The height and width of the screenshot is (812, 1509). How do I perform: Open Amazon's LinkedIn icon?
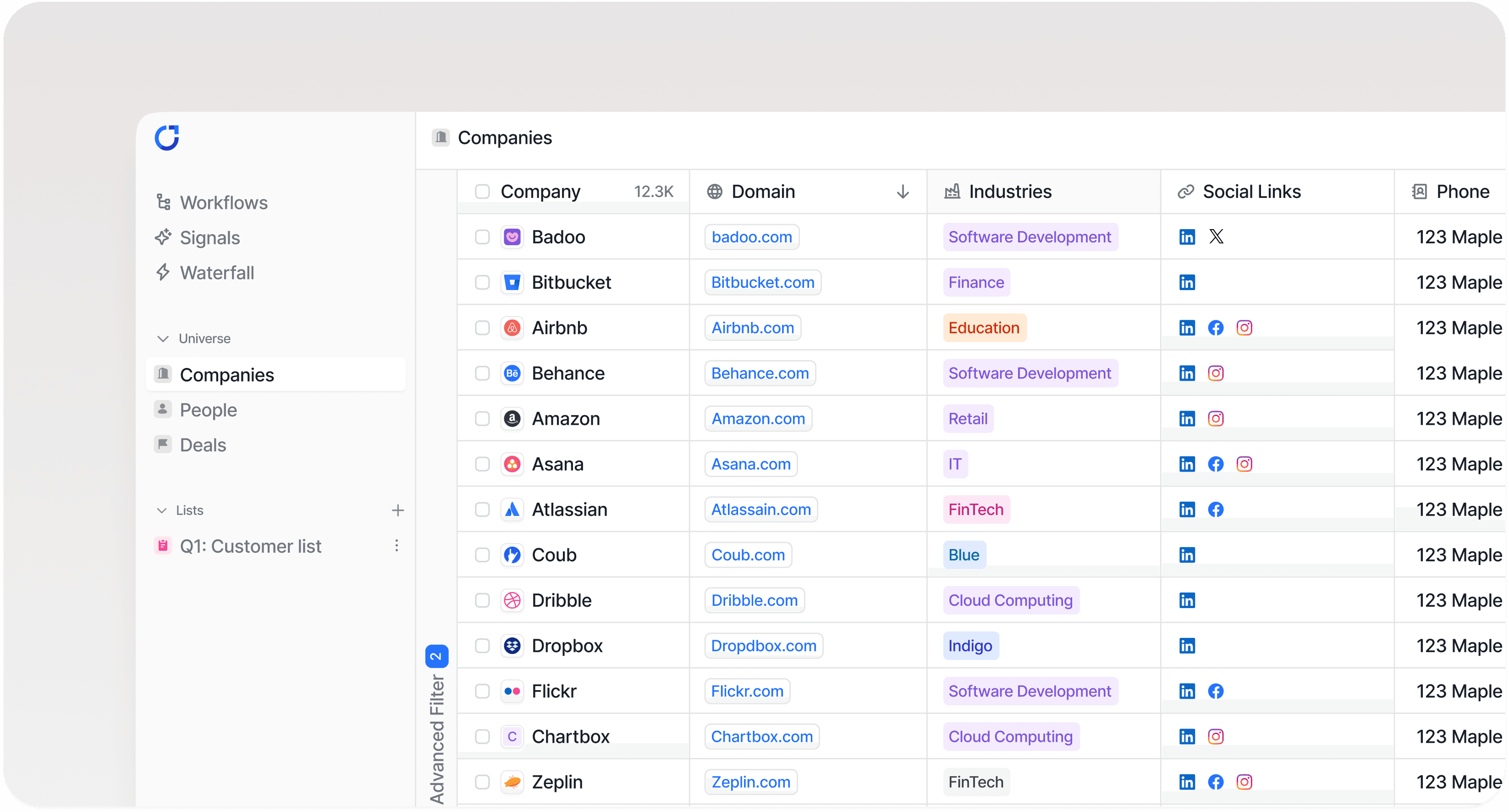coord(1187,418)
